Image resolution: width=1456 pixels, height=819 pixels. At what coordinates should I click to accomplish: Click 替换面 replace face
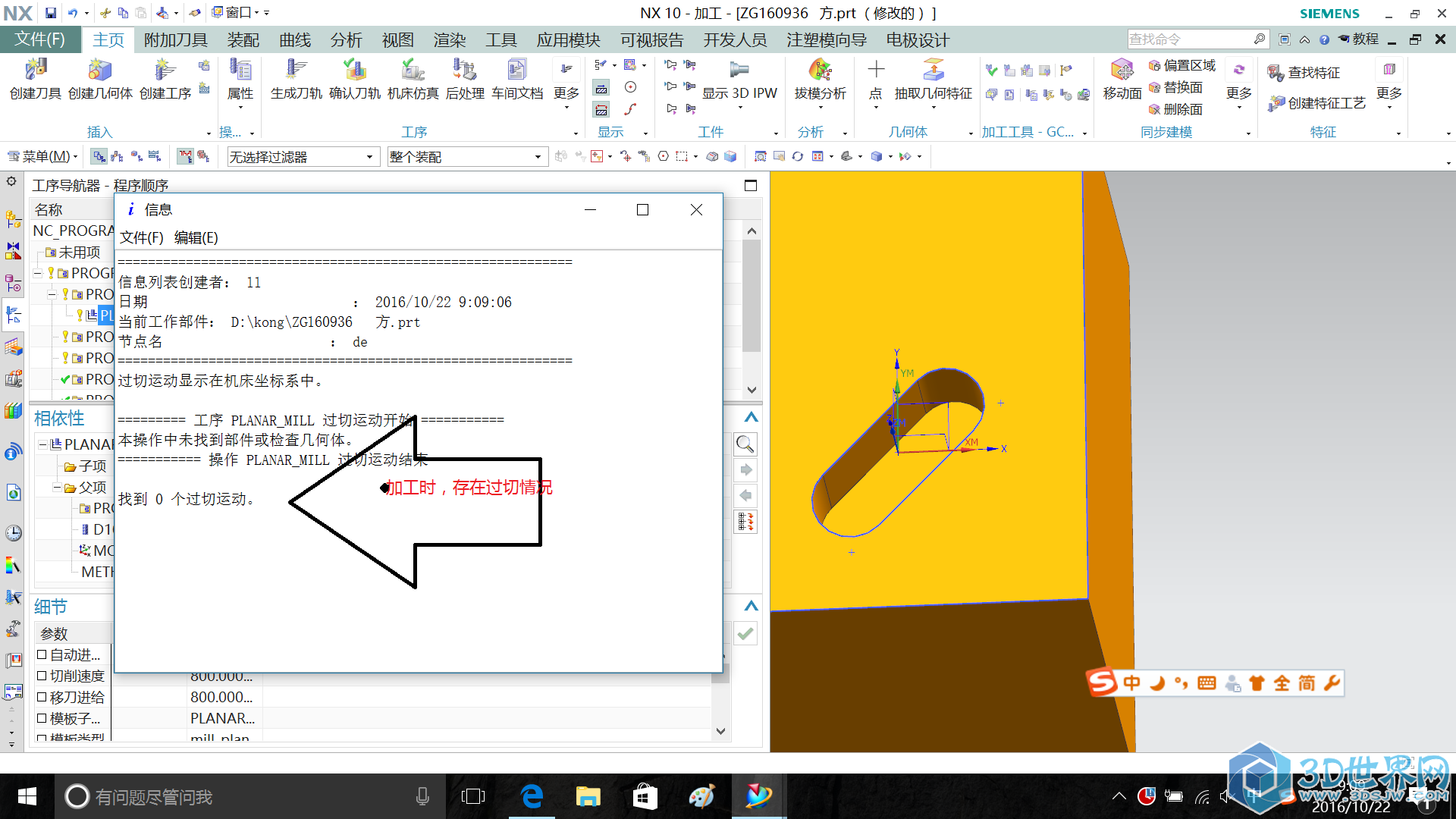tap(1175, 88)
